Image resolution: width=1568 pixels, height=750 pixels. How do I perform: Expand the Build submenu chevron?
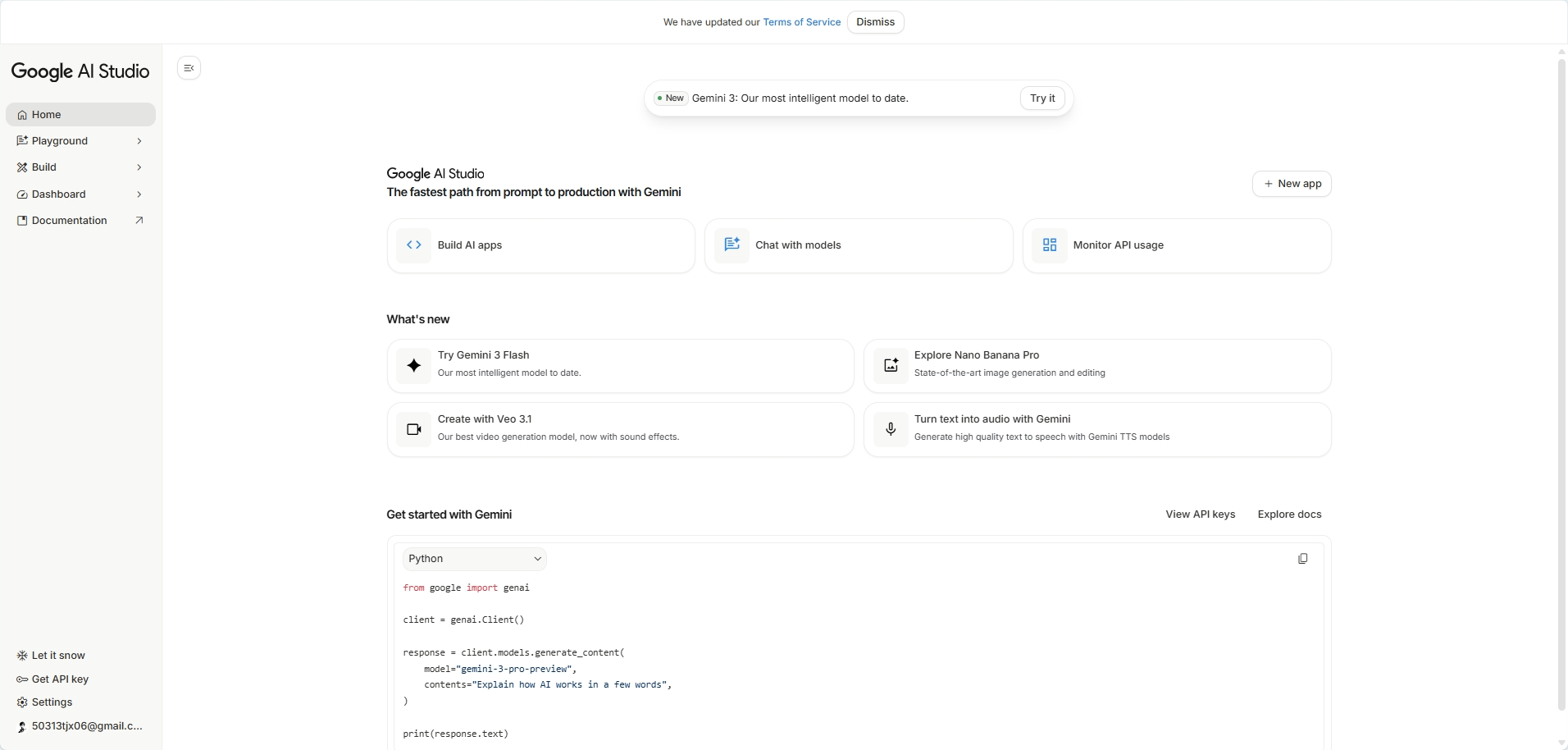click(139, 167)
